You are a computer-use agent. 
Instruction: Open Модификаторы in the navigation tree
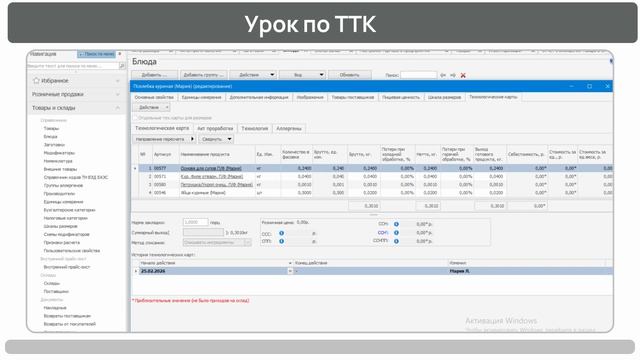click(59, 153)
